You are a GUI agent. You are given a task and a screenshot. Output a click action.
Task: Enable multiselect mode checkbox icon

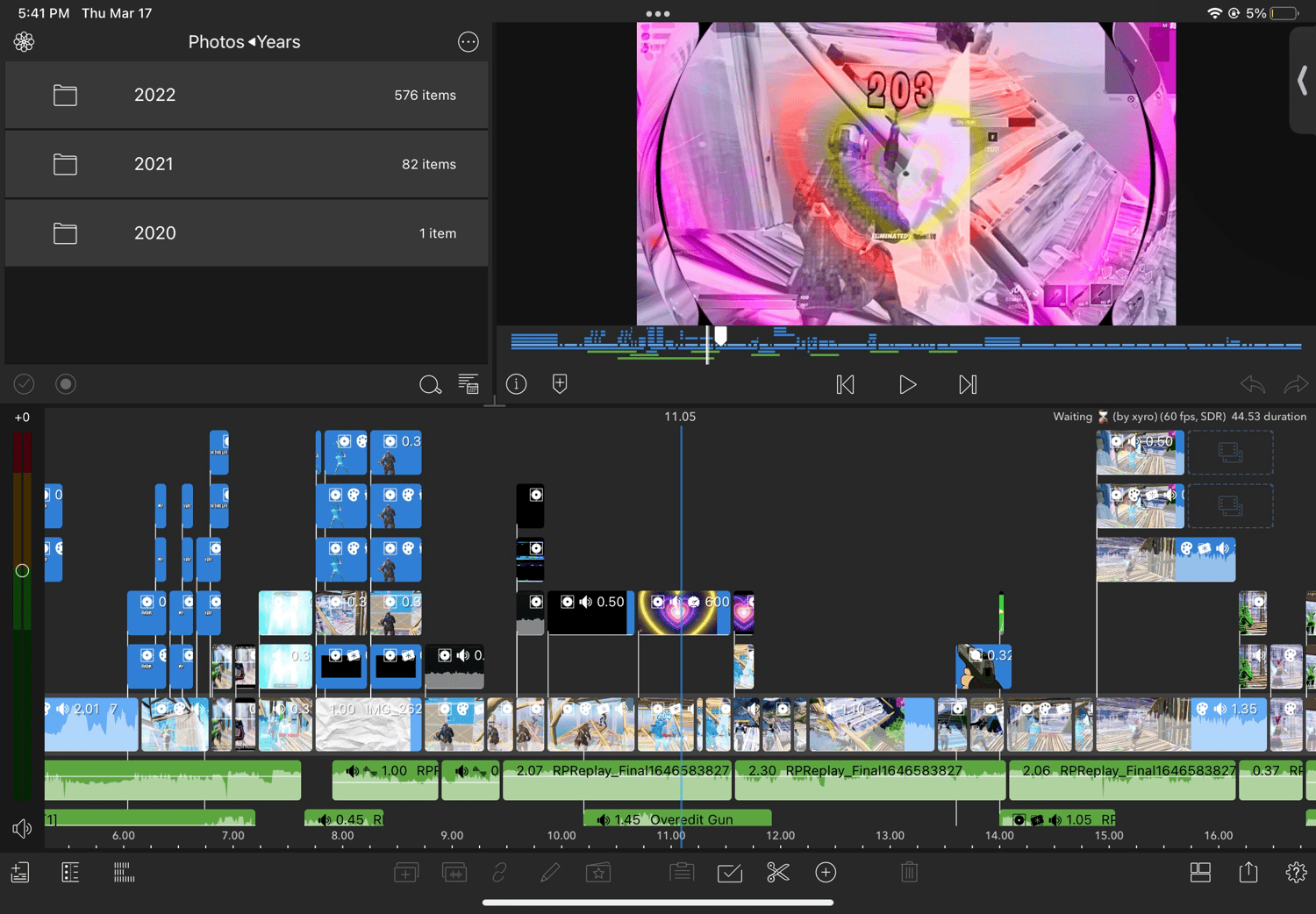pos(730,873)
